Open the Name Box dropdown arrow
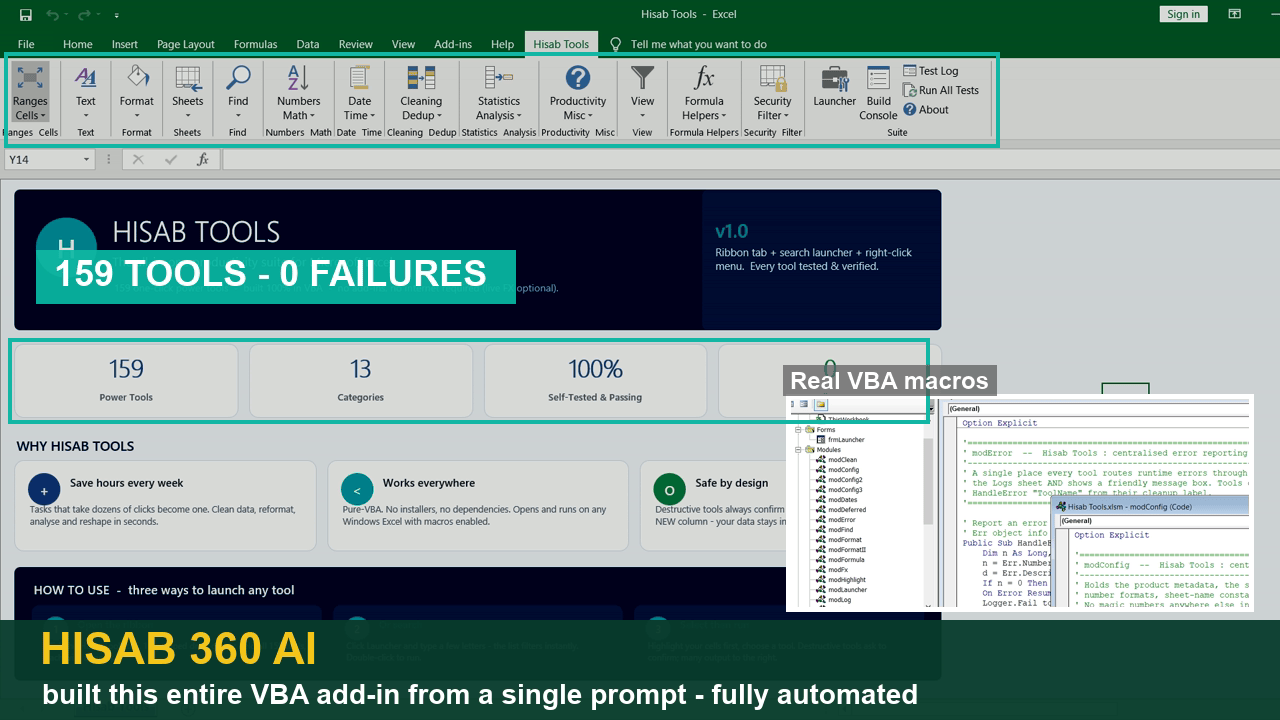This screenshot has width=1280, height=720. [x=87, y=160]
